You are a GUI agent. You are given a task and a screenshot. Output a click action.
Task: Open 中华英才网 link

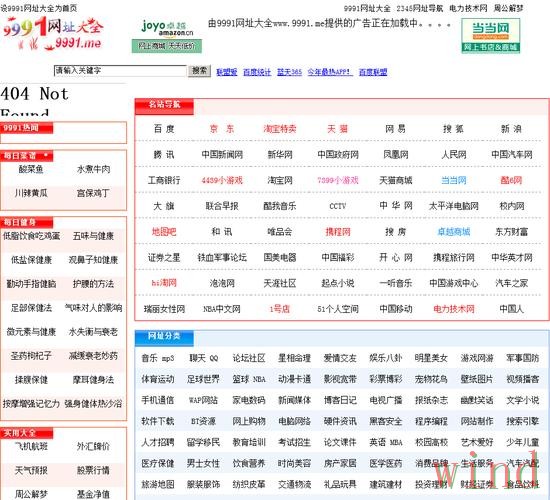(511, 258)
